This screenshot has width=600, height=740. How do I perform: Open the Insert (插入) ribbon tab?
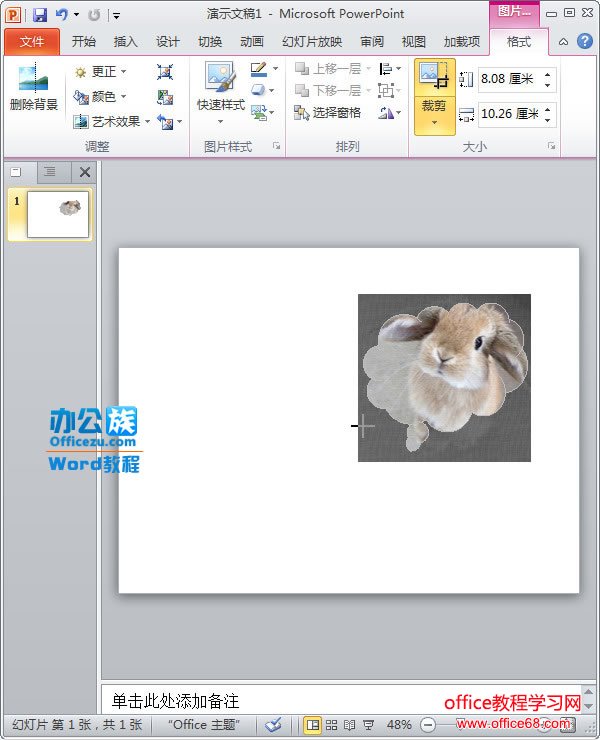(126, 42)
